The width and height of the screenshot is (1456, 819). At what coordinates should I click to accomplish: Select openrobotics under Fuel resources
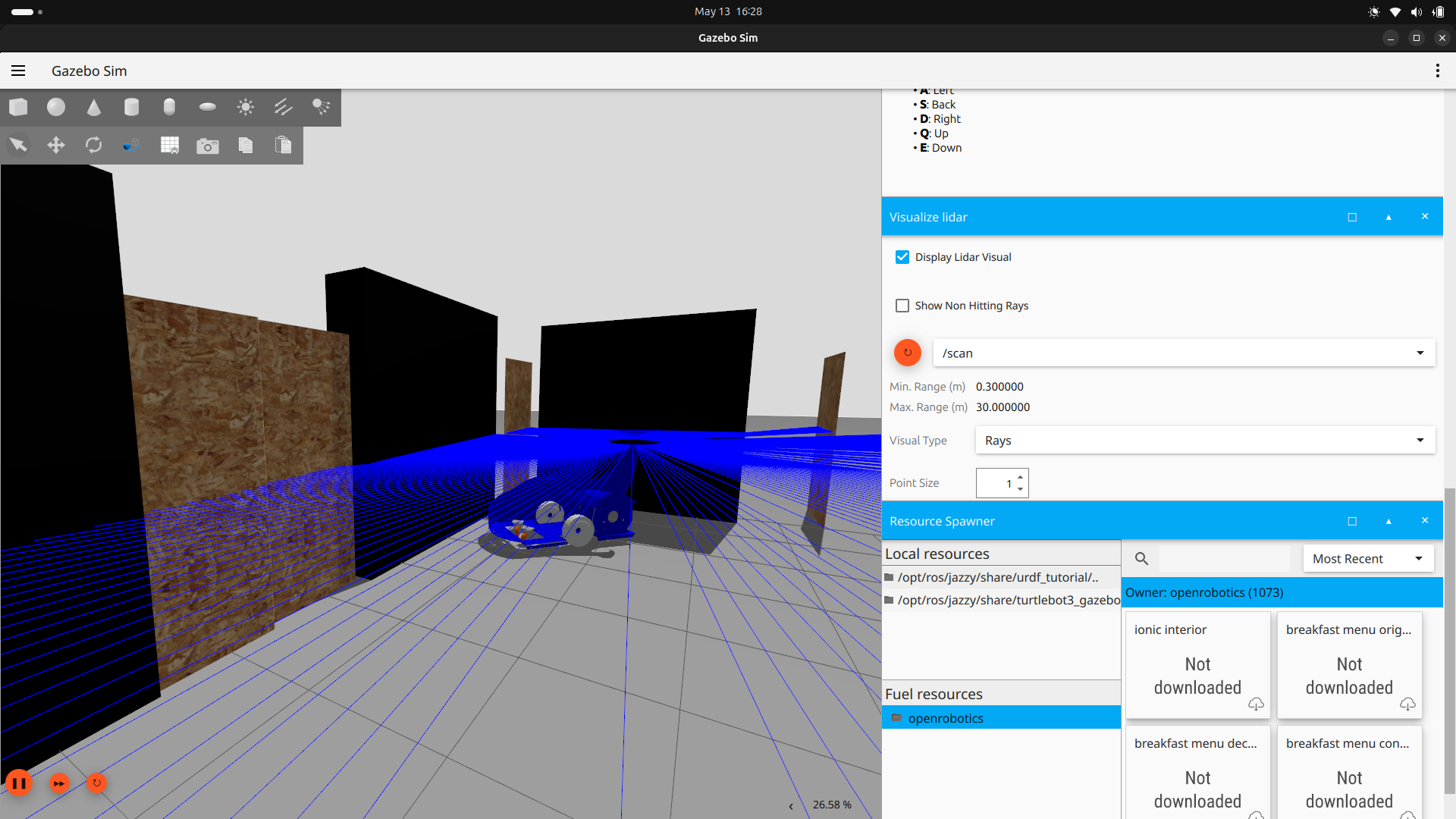[x=945, y=718]
